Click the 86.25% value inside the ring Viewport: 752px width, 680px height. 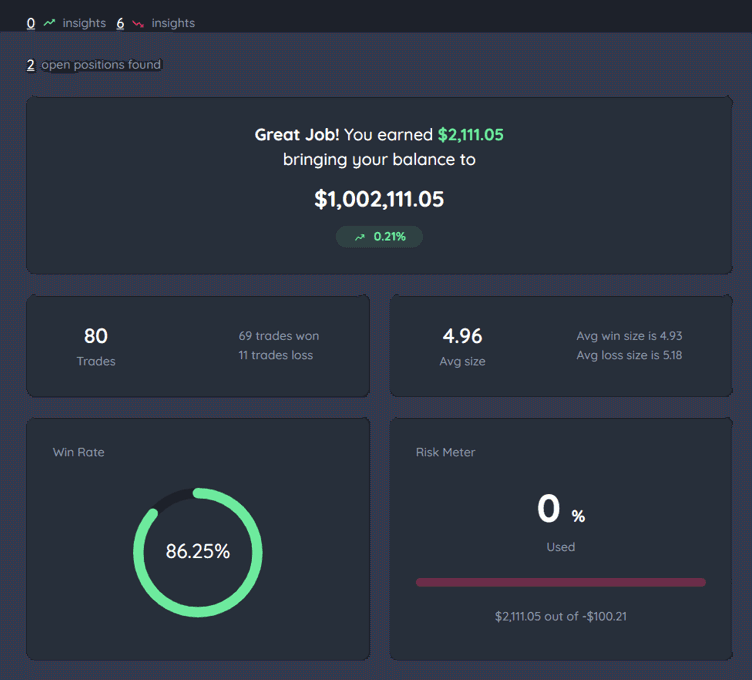point(198,551)
